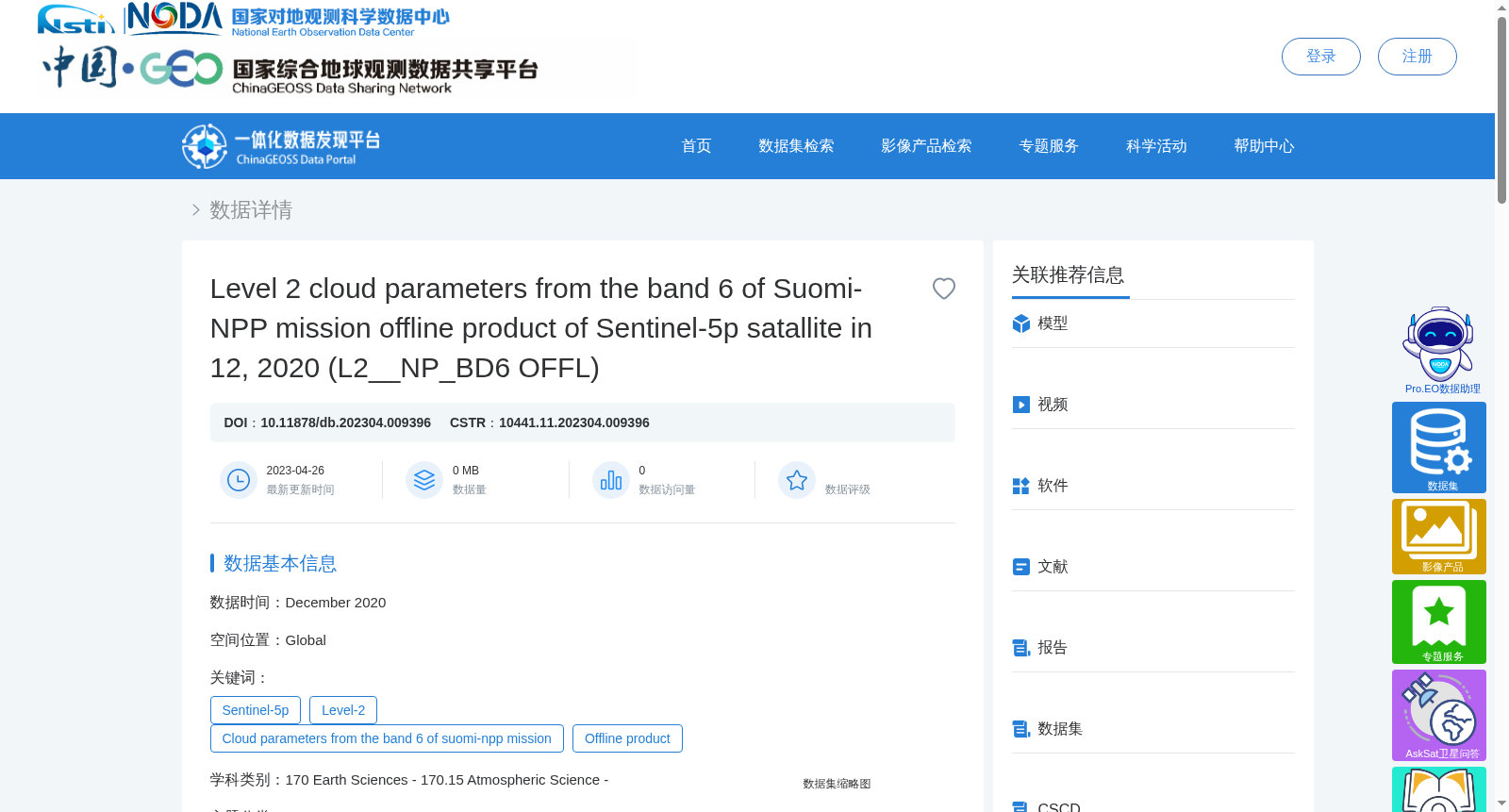Click the NSTI logo
The height and width of the screenshot is (812, 1509).
75,19
